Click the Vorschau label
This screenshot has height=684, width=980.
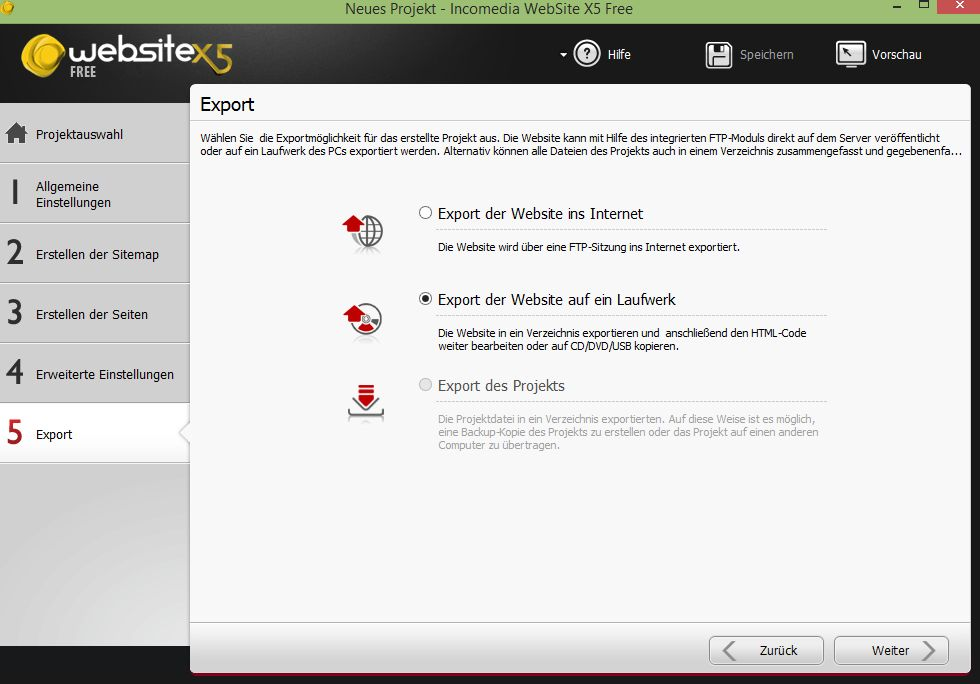click(x=897, y=55)
